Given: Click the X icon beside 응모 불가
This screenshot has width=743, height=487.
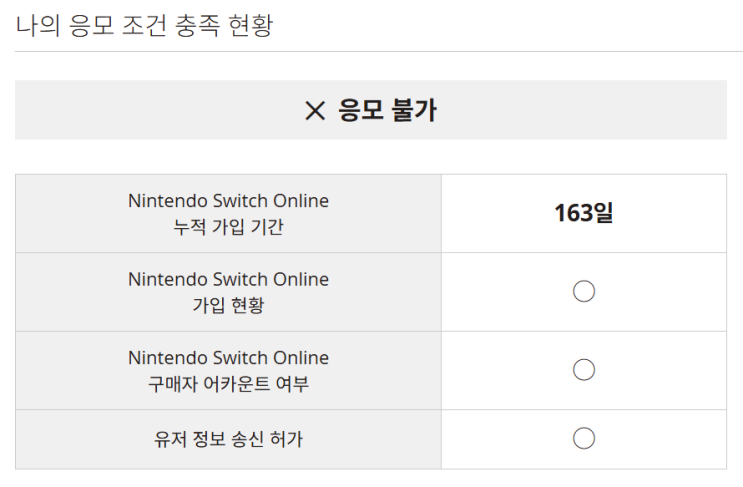Looking at the screenshot, I should click(315, 111).
